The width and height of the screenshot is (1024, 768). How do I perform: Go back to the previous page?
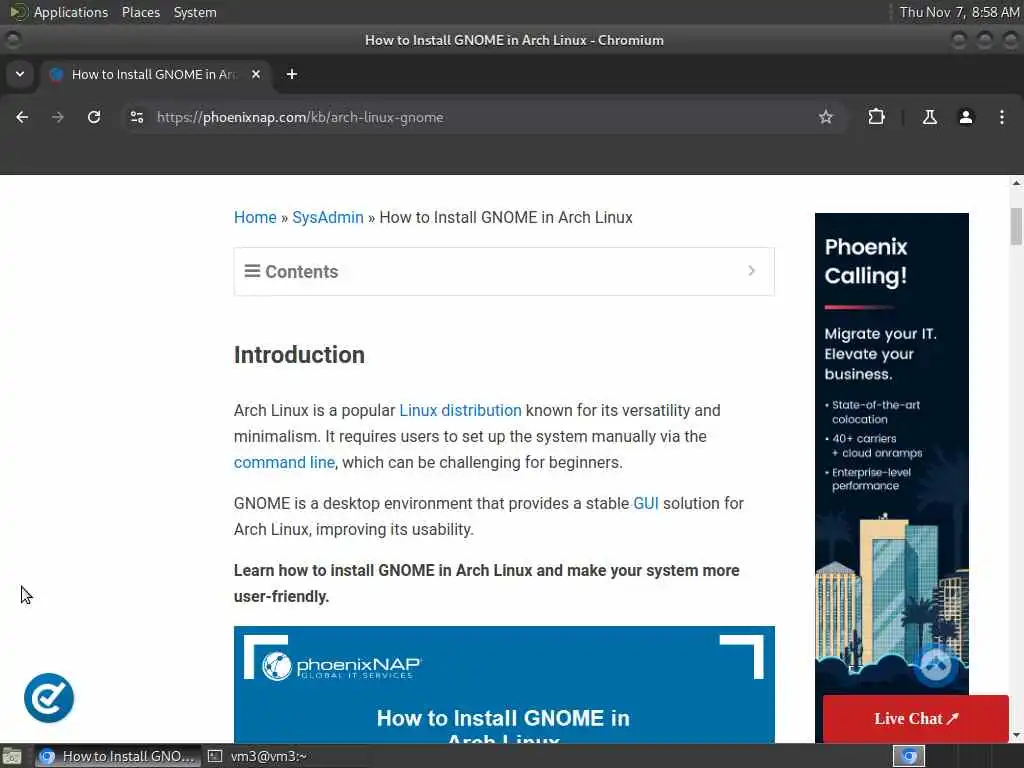click(x=22, y=117)
